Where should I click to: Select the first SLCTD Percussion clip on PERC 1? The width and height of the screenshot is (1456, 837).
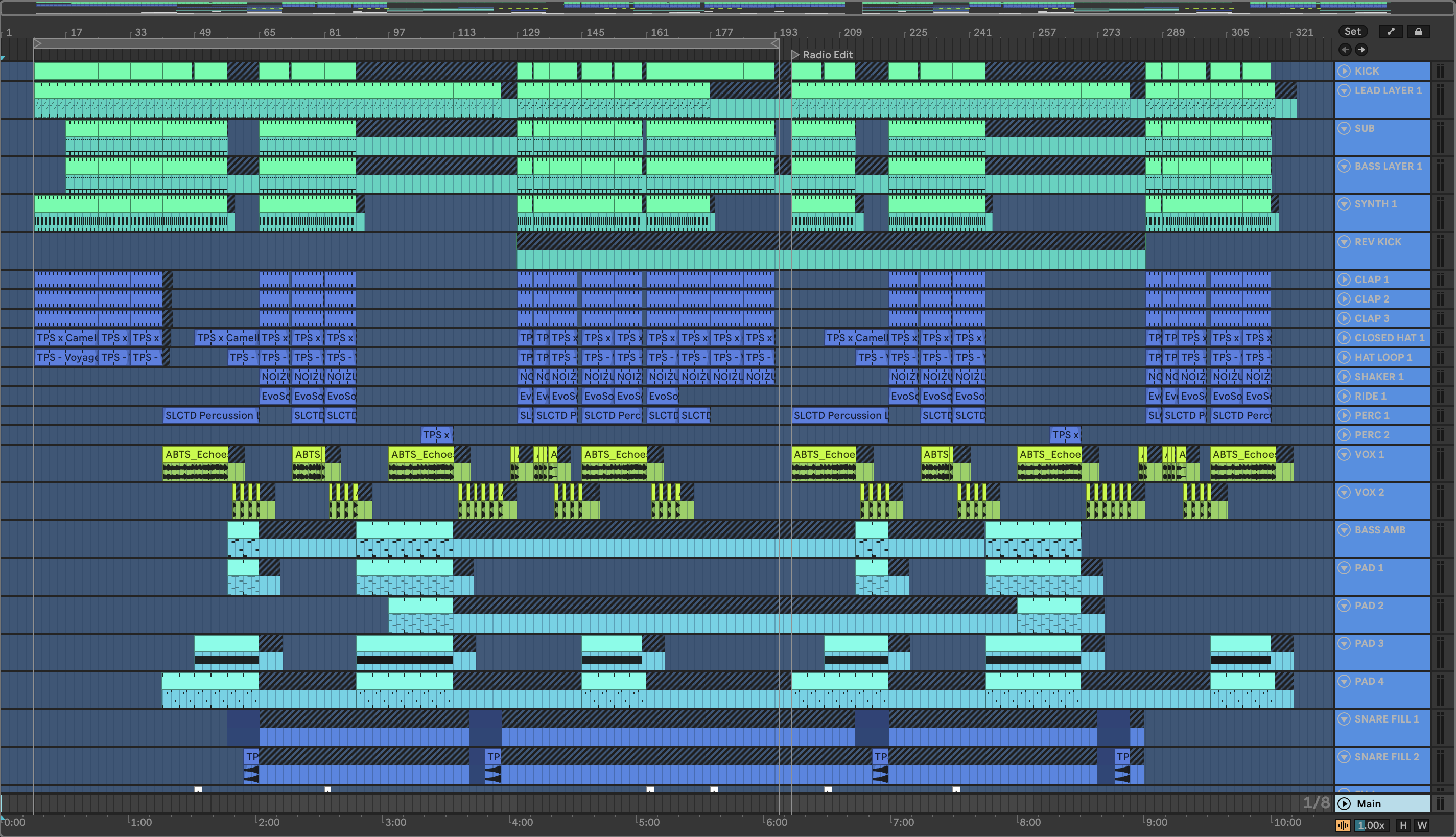pos(210,415)
